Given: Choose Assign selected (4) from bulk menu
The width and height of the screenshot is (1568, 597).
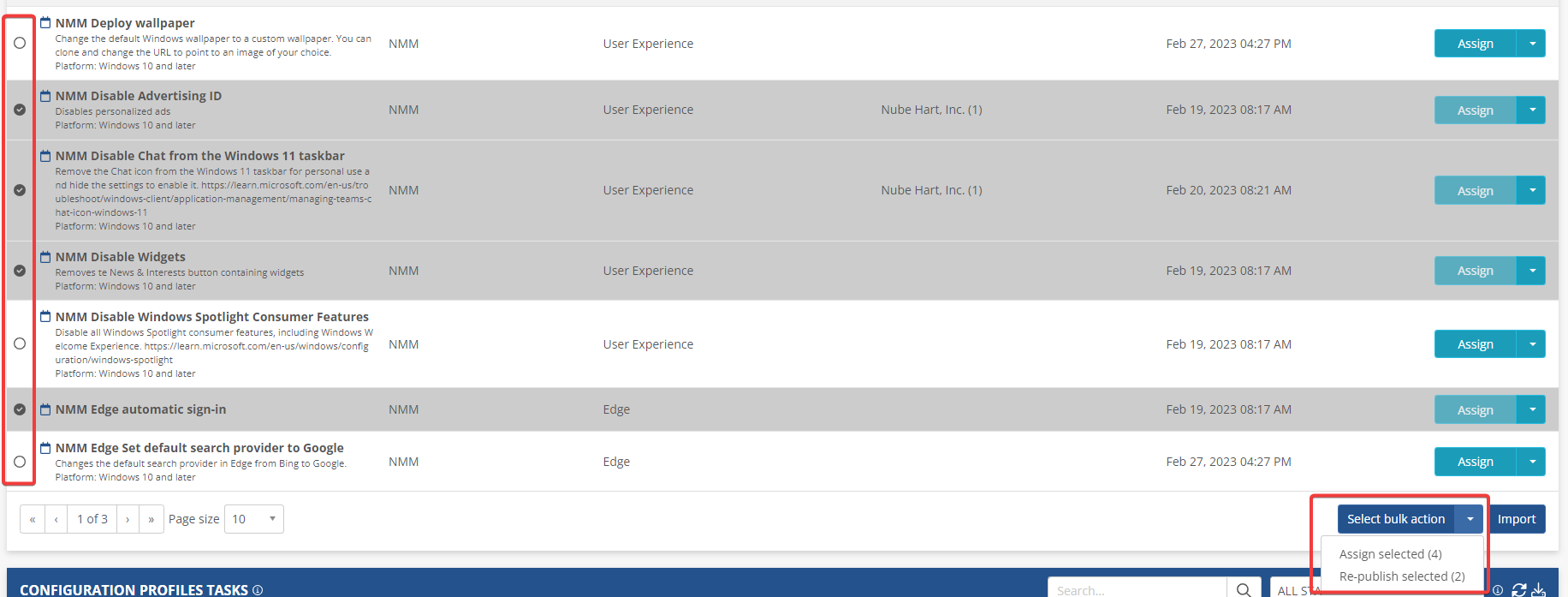Looking at the screenshot, I should tap(1390, 554).
